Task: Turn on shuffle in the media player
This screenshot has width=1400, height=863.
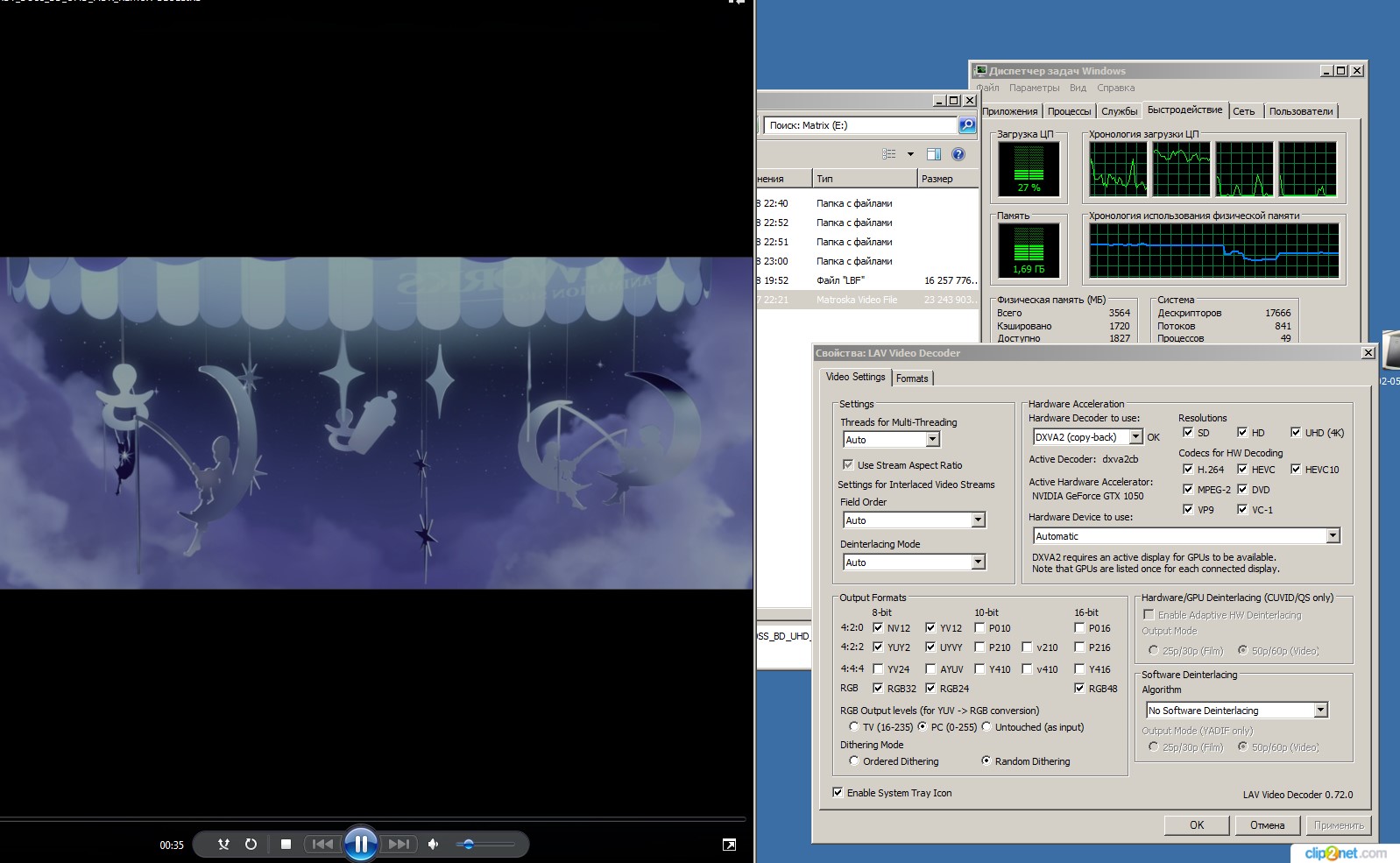Action: (223, 845)
